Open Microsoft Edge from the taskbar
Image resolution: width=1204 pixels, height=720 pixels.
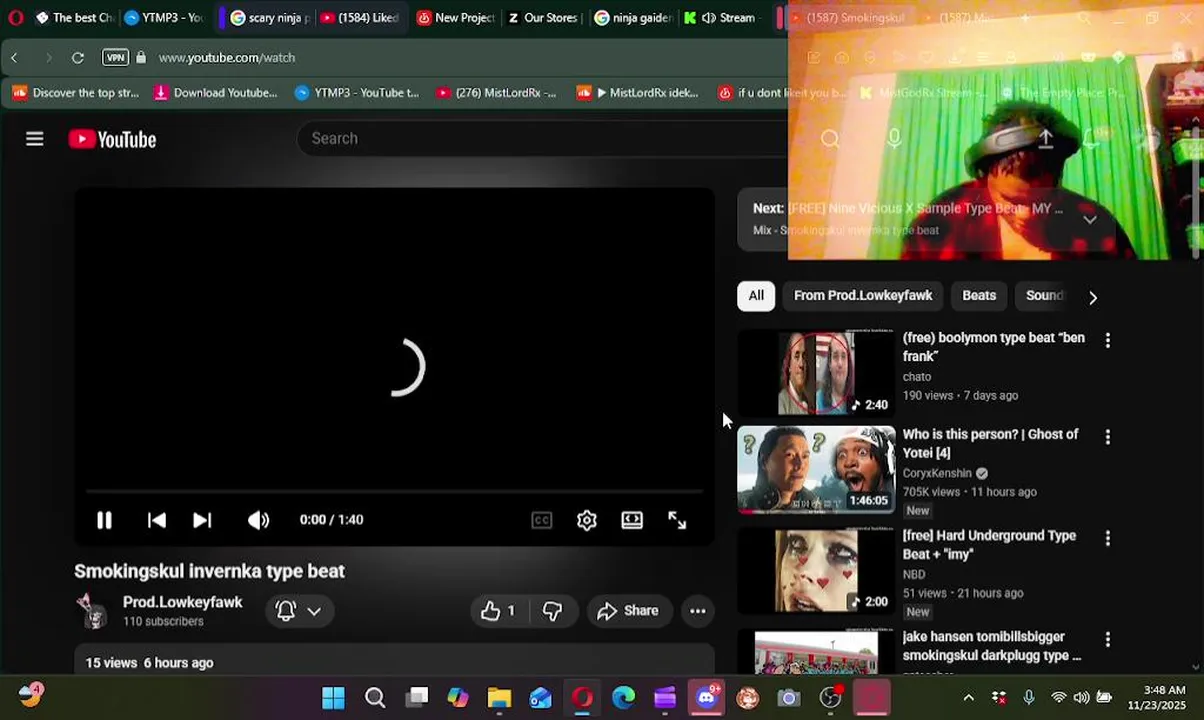(623, 698)
